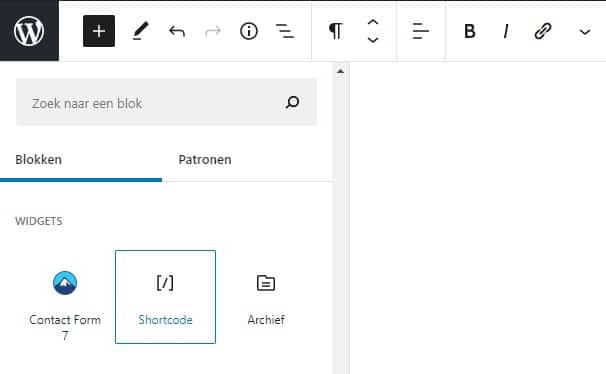Click the scrollbar up arrow
Screen dimensions: 606x374
coord(340,71)
